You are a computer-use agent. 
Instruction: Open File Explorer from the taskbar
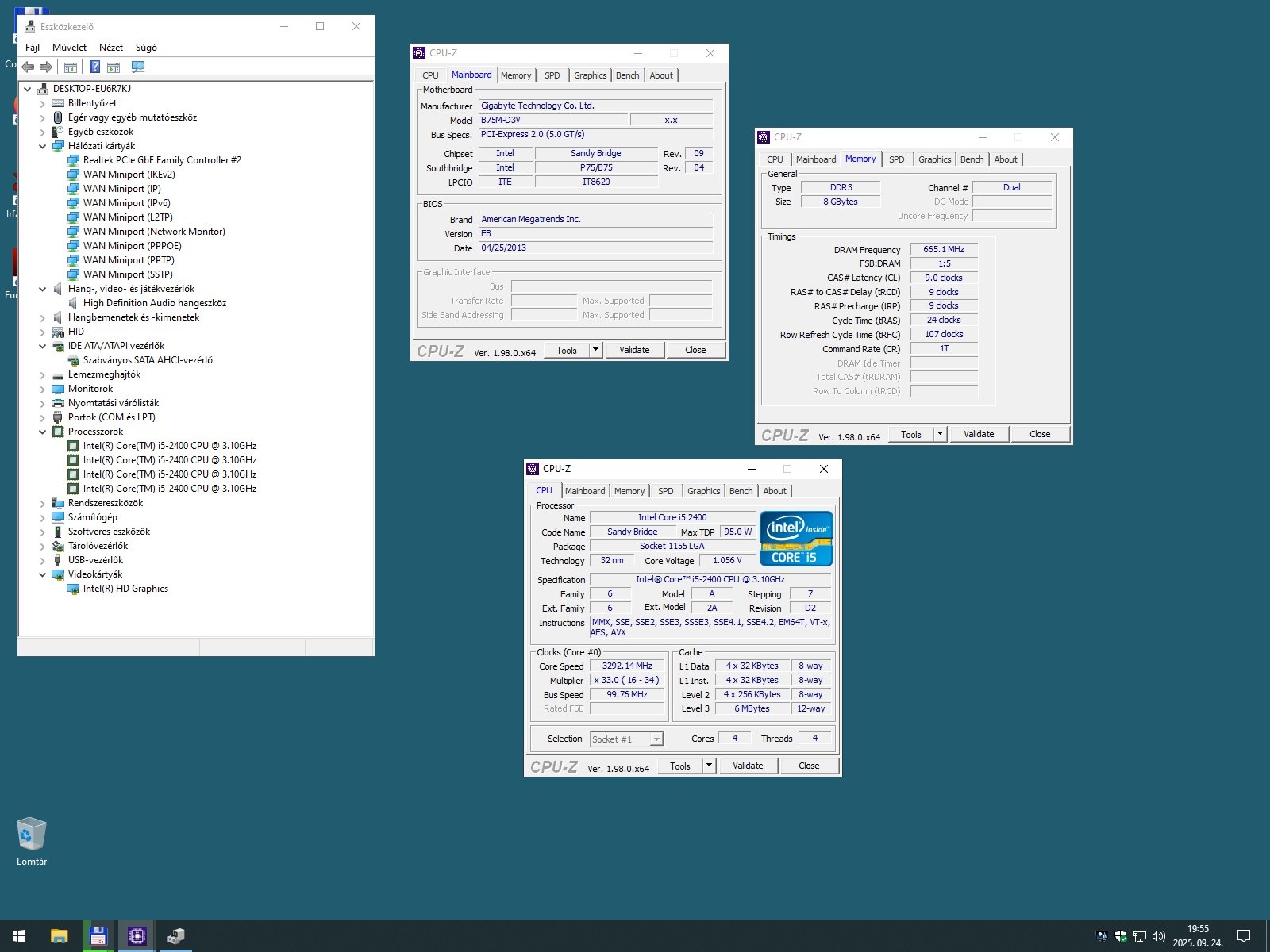59,936
